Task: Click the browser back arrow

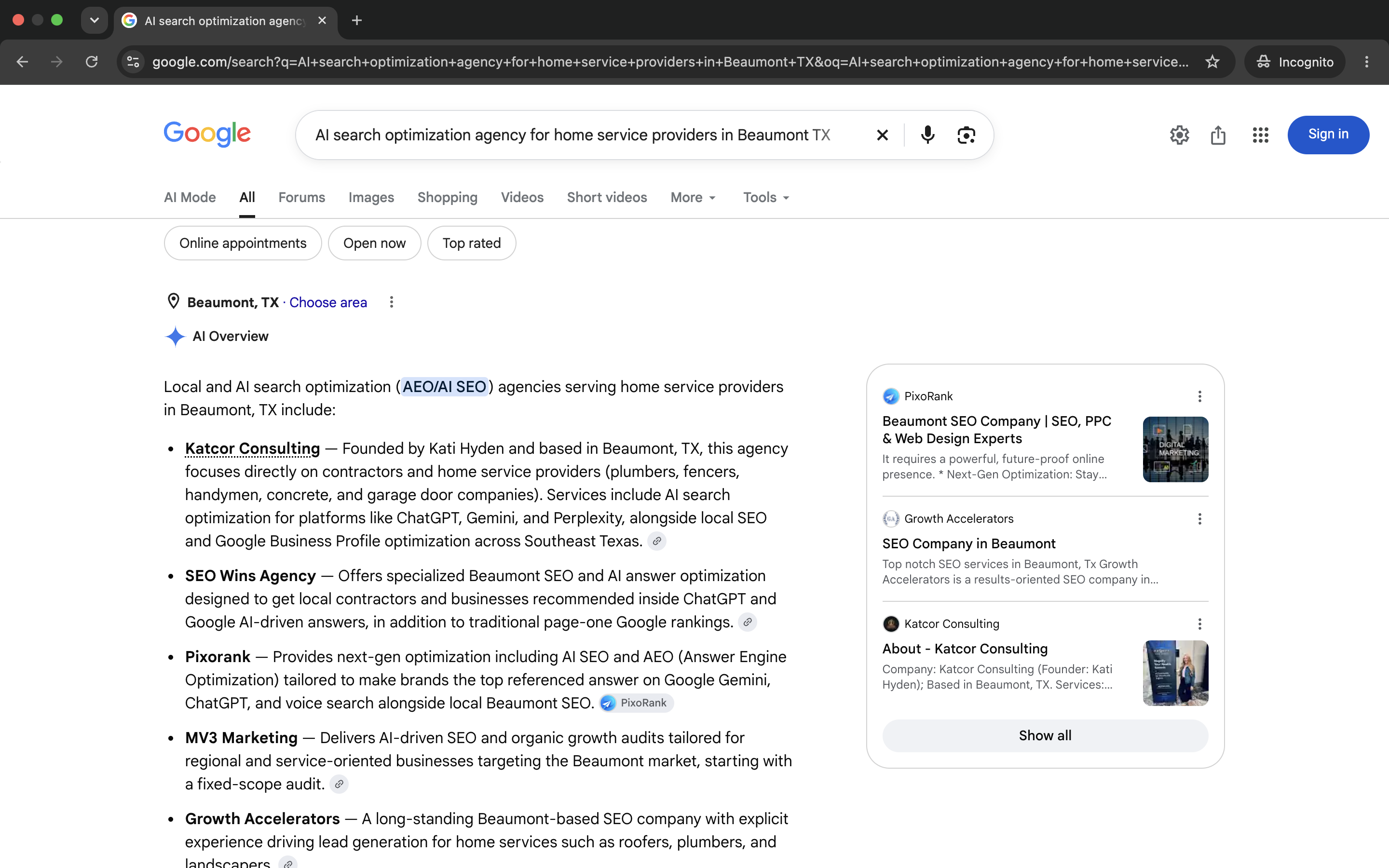Action: click(x=22, y=61)
